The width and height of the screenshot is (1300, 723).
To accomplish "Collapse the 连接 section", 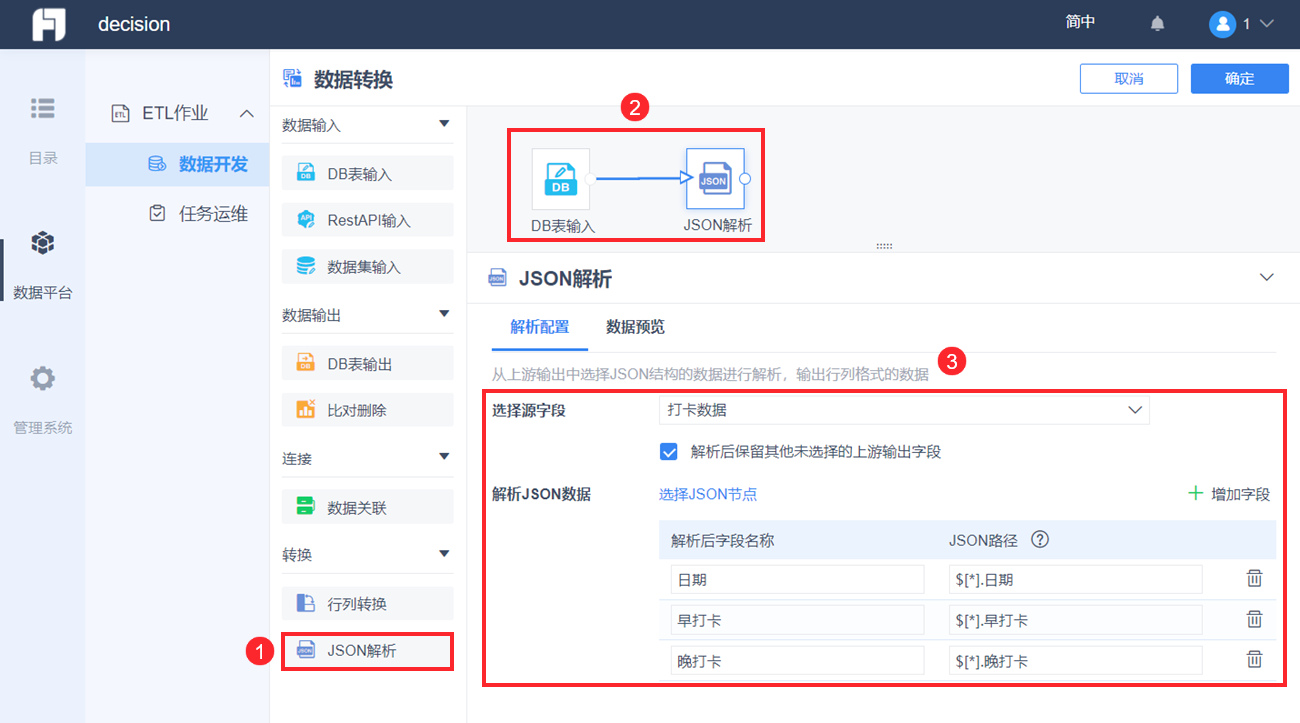I will (x=444, y=458).
